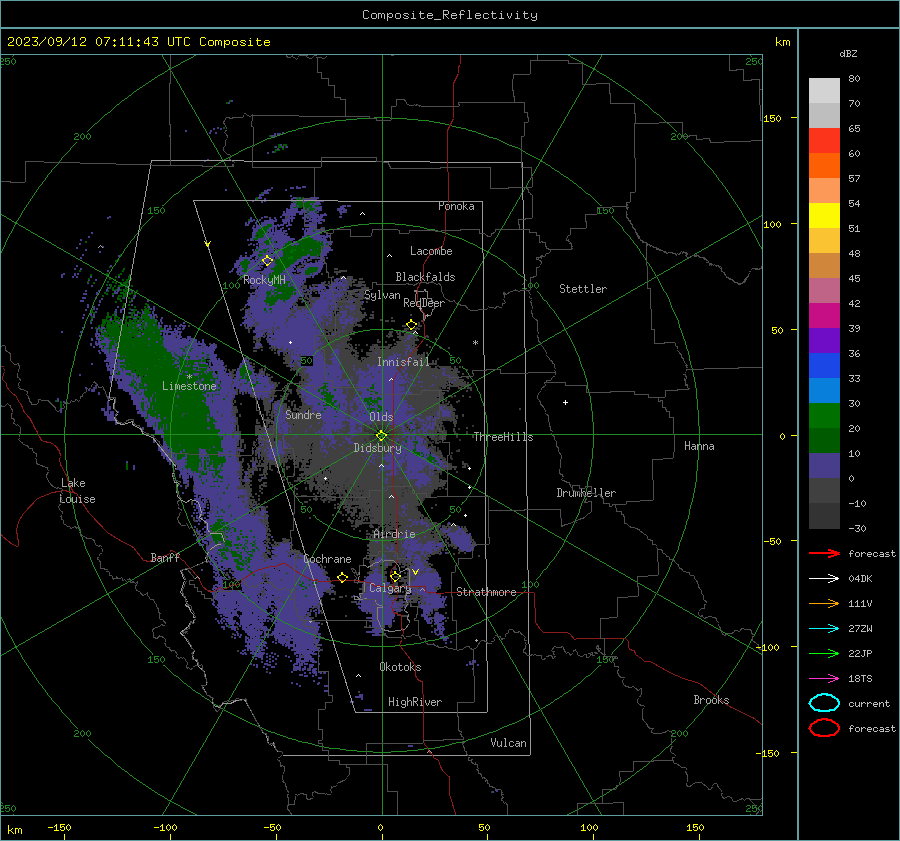Select the red forecast ellipse legend icon
The image size is (900, 841).
pos(824,728)
